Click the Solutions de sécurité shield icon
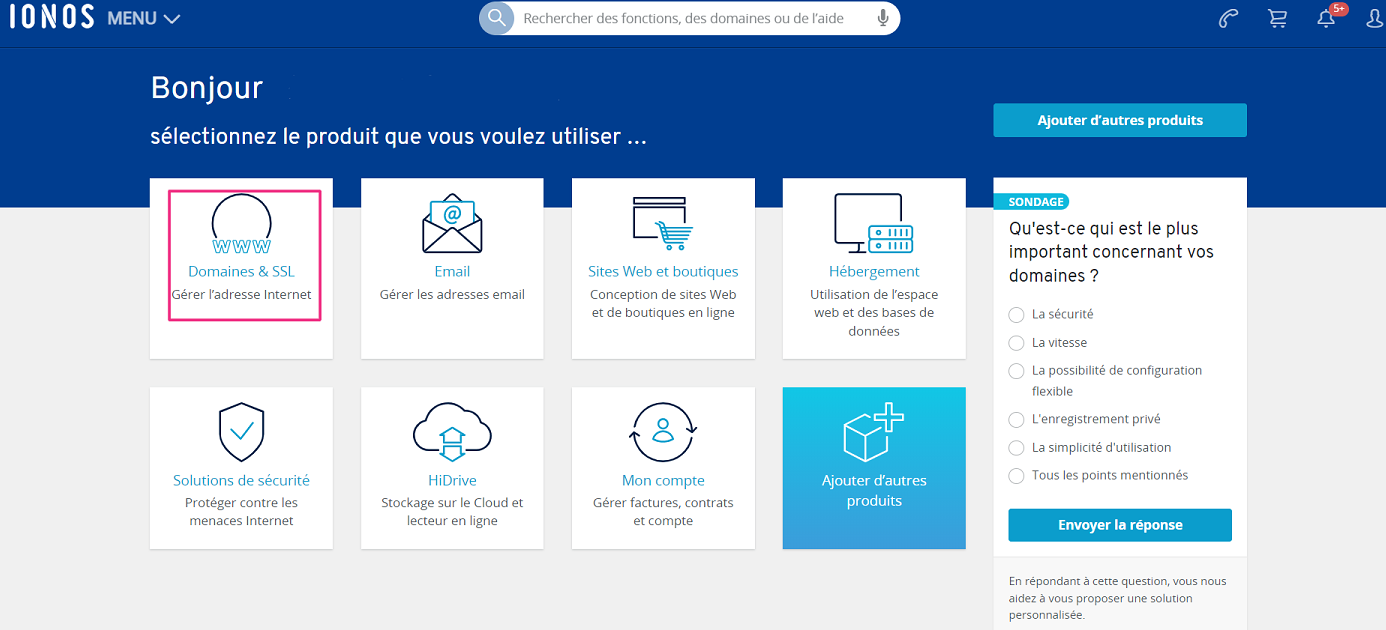The width and height of the screenshot is (1386, 630). (x=241, y=432)
